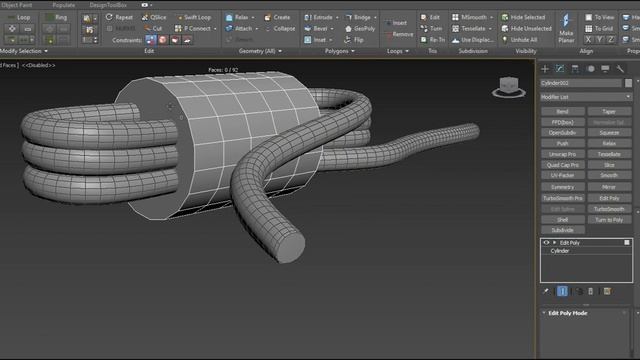The image size is (640, 360).
Task: Open the Modifier List dropdown
Action: coord(586,97)
